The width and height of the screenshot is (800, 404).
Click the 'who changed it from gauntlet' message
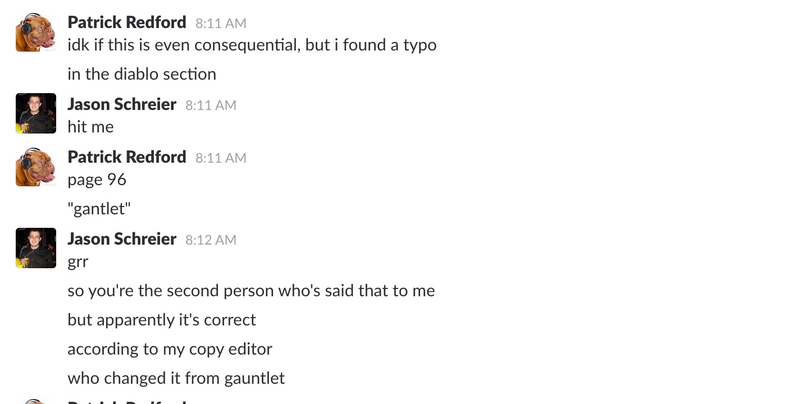tap(176, 378)
